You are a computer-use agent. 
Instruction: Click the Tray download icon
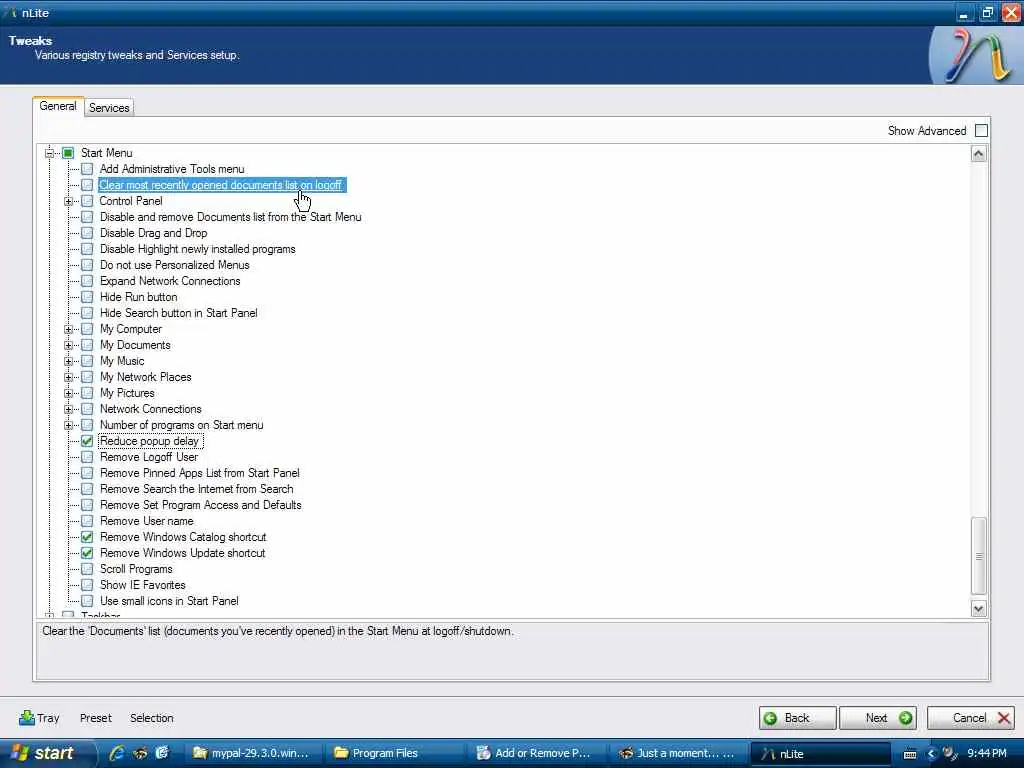click(27, 718)
